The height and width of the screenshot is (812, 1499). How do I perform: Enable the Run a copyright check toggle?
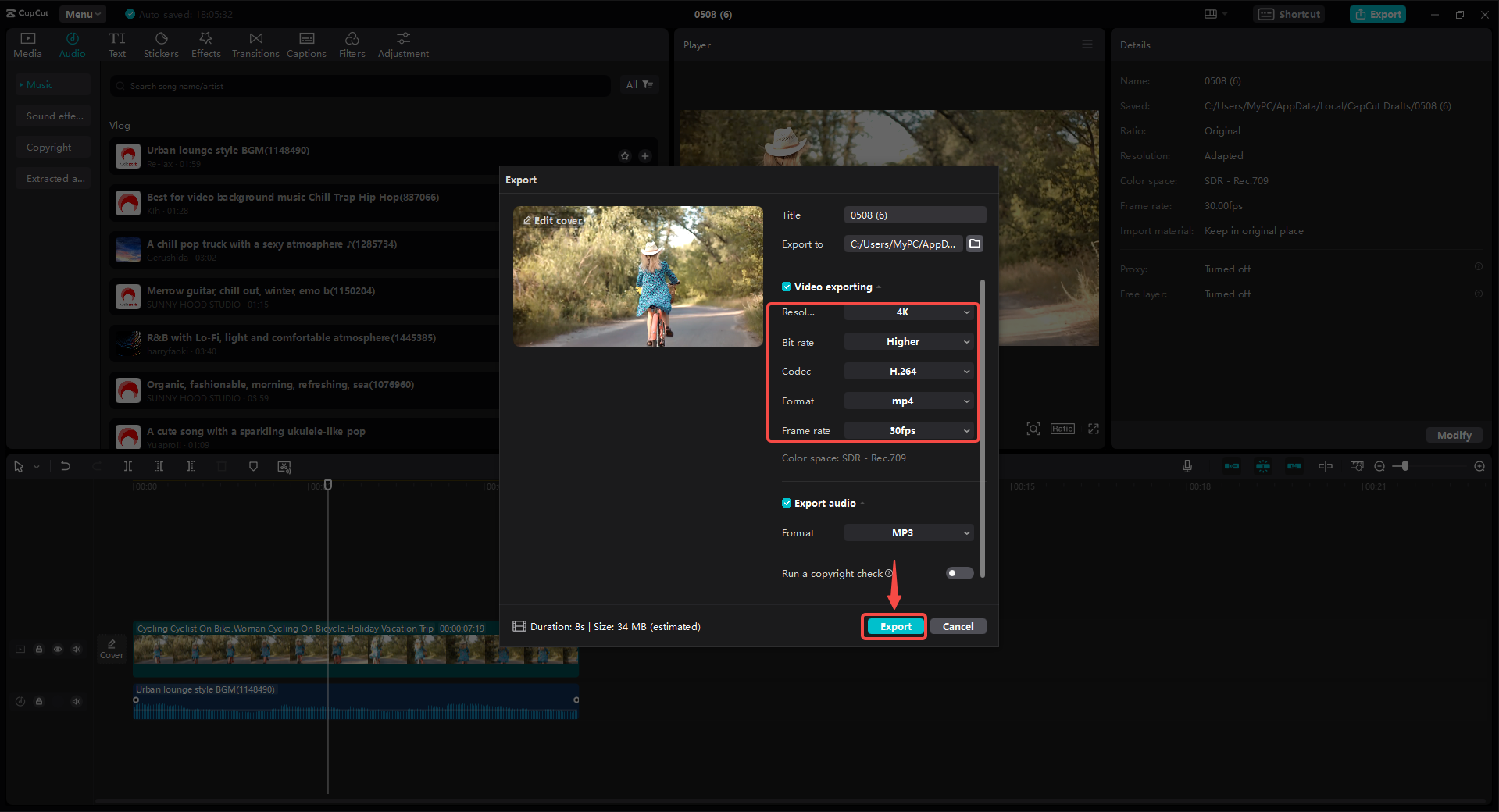pos(958,573)
